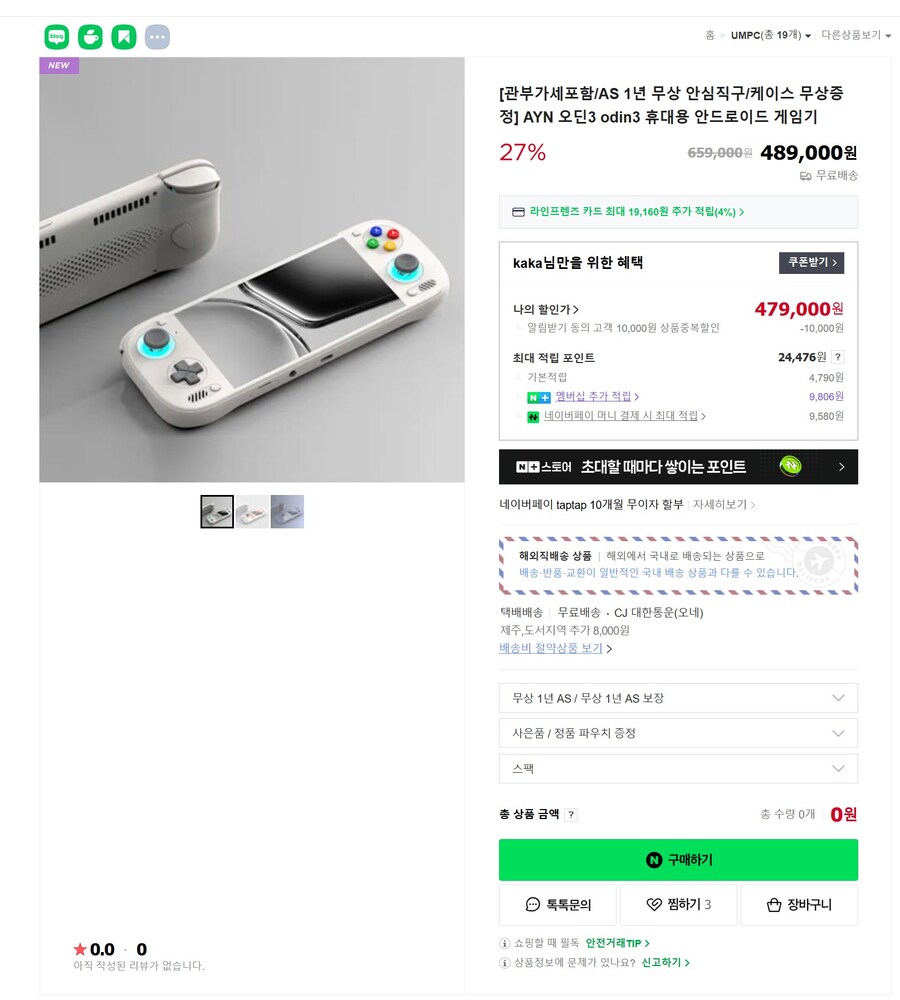Click 찜하기 heart button
This screenshot has width=900, height=1000.
tap(678, 904)
